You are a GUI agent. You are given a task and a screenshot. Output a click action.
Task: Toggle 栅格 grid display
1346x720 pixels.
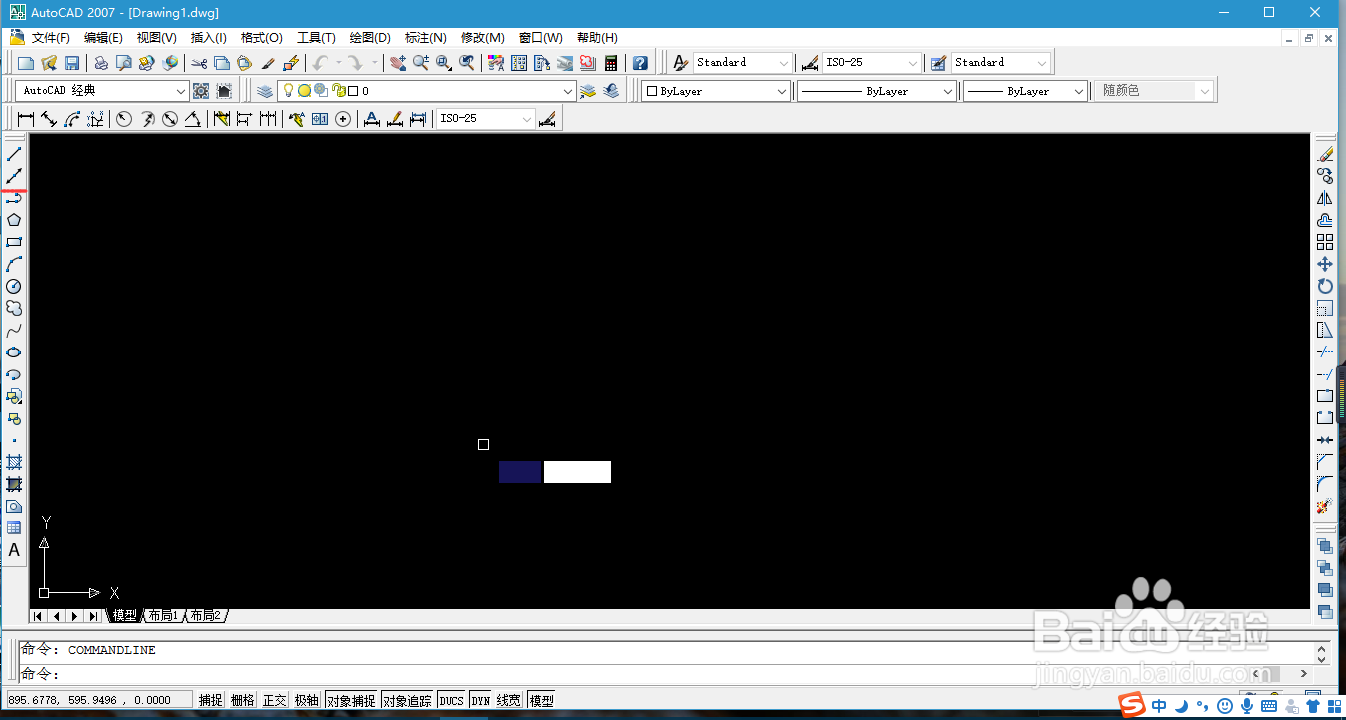(243, 700)
